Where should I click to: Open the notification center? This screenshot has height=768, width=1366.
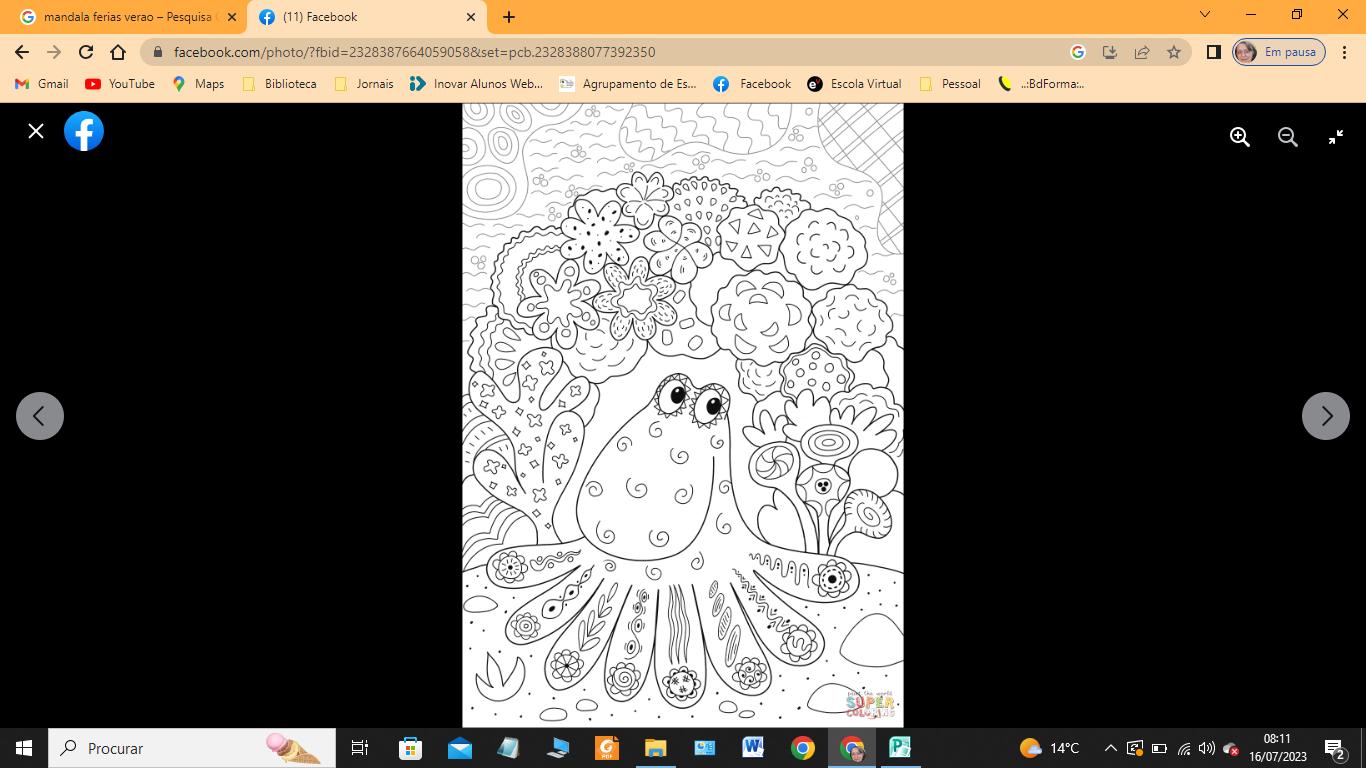[x=1335, y=748]
